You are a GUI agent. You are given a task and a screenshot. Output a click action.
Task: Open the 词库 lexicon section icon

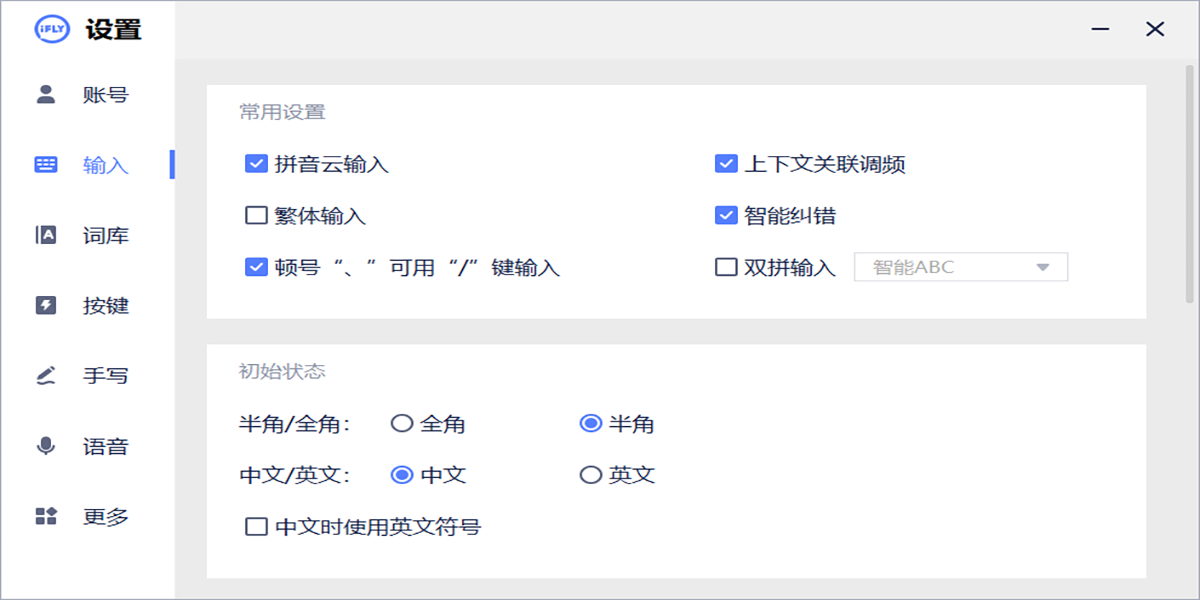pyautogui.click(x=44, y=235)
